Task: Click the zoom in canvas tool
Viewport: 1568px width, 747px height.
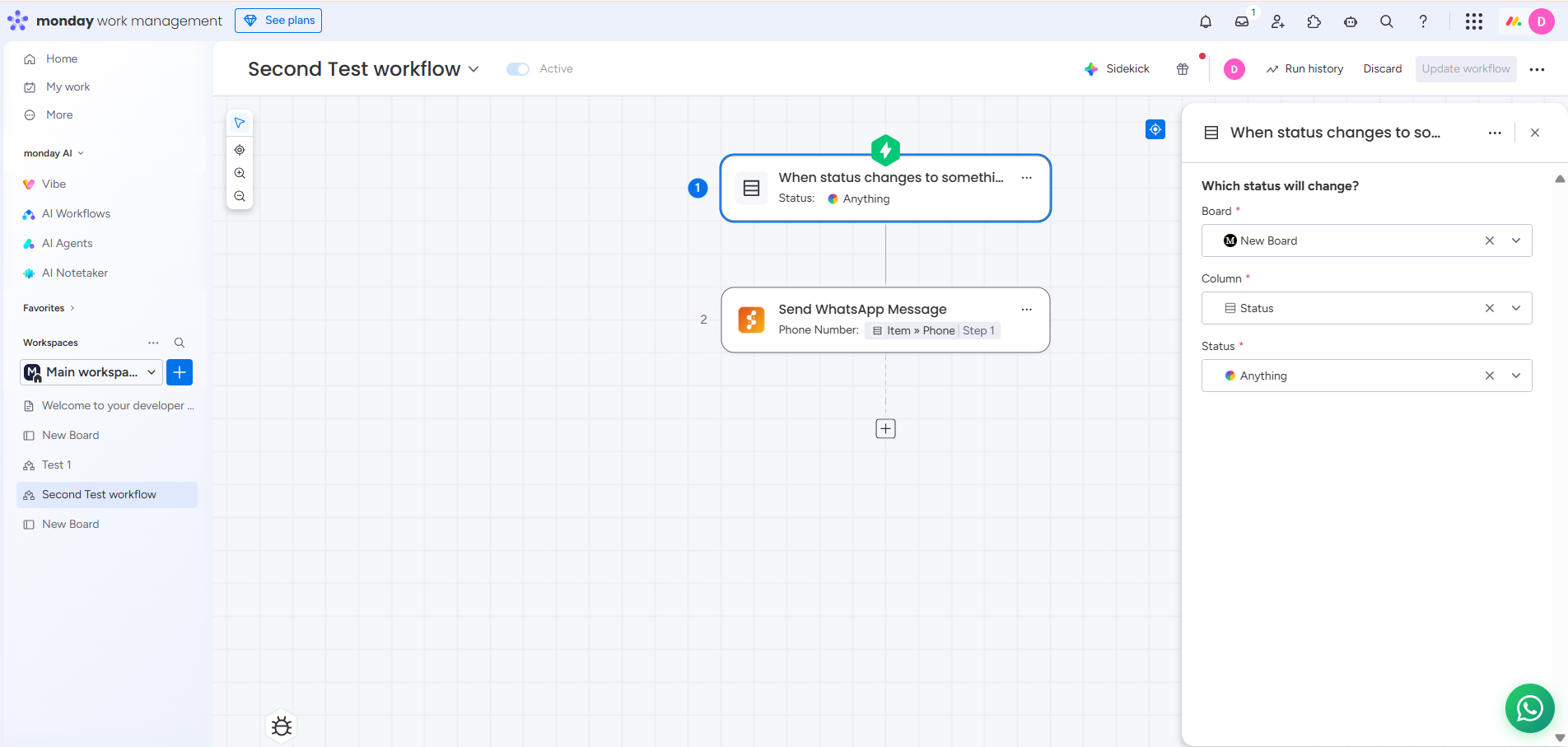Action: pyautogui.click(x=240, y=173)
